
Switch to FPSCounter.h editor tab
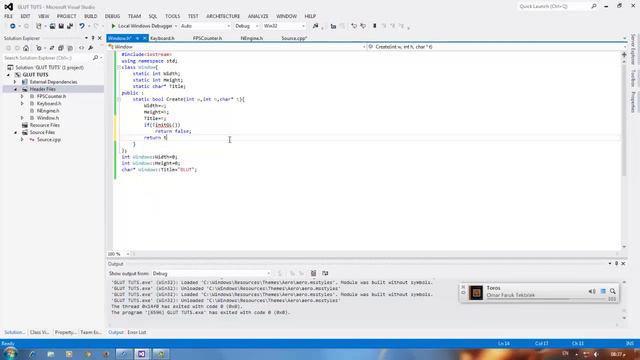[x=207, y=38]
